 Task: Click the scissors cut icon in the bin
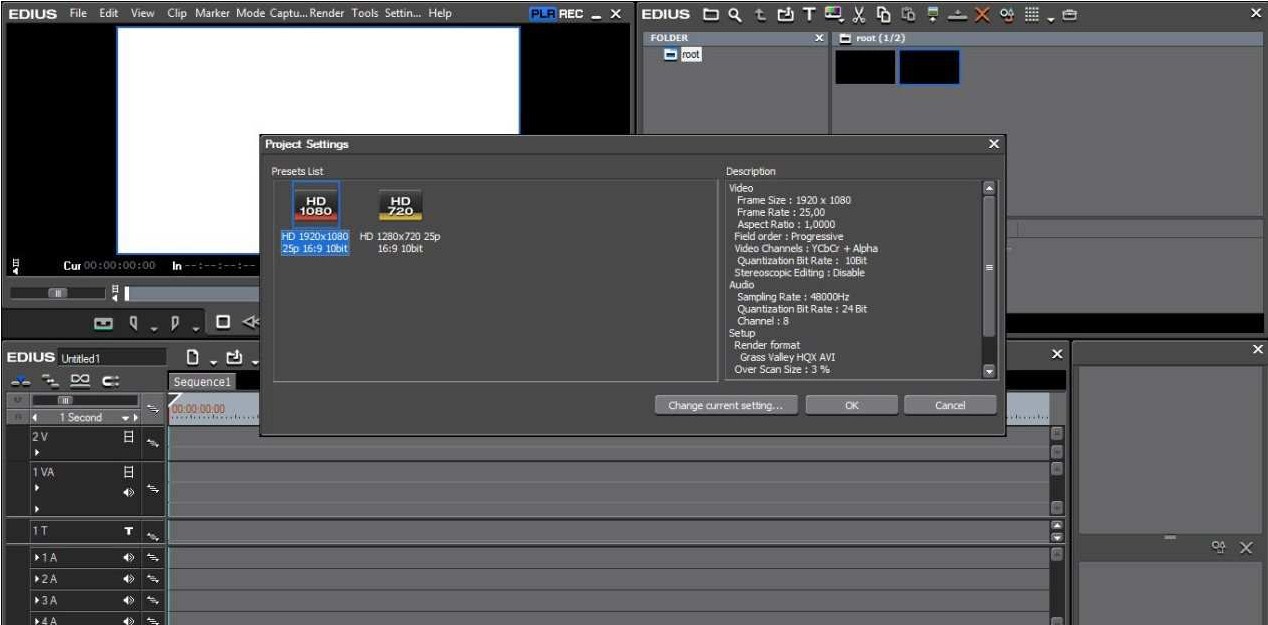[858, 14]
